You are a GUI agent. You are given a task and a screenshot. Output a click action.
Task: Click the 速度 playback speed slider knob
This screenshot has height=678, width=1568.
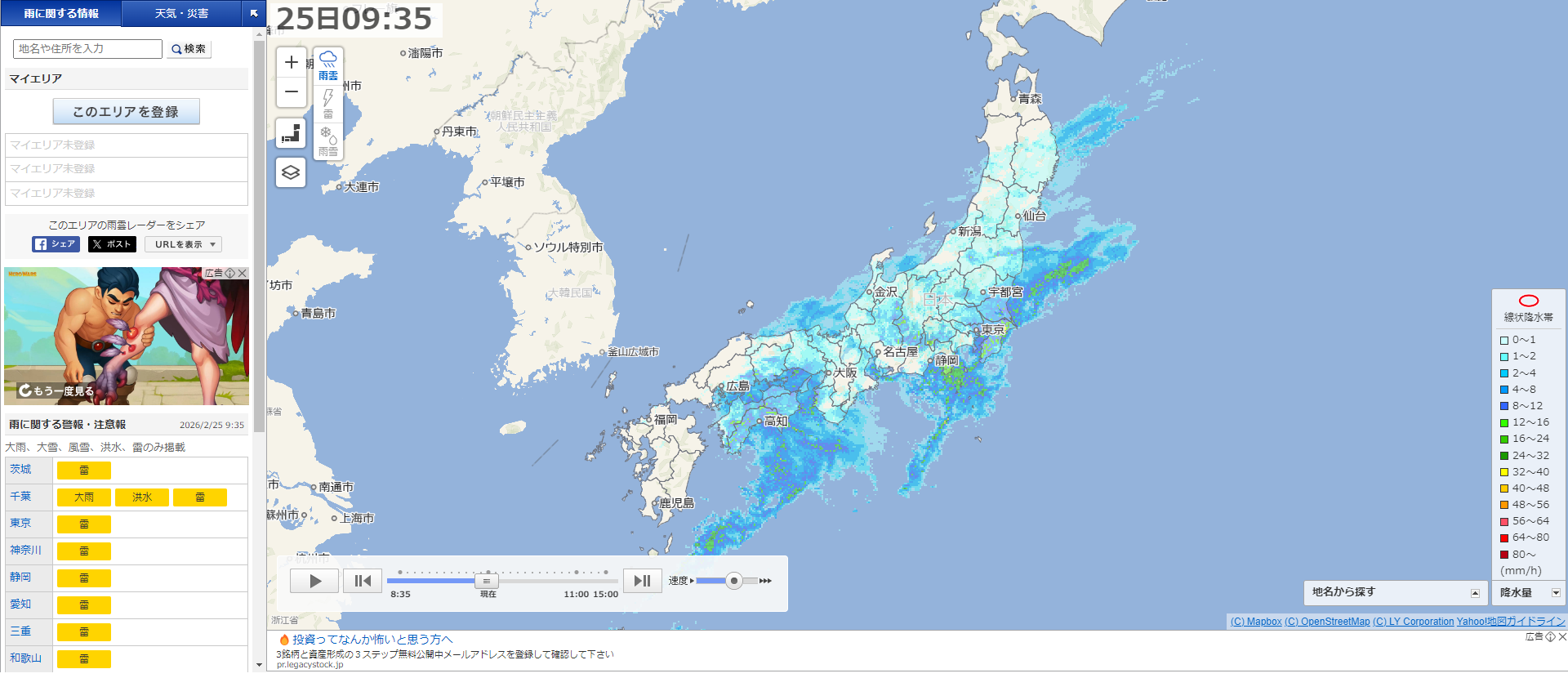734,581
